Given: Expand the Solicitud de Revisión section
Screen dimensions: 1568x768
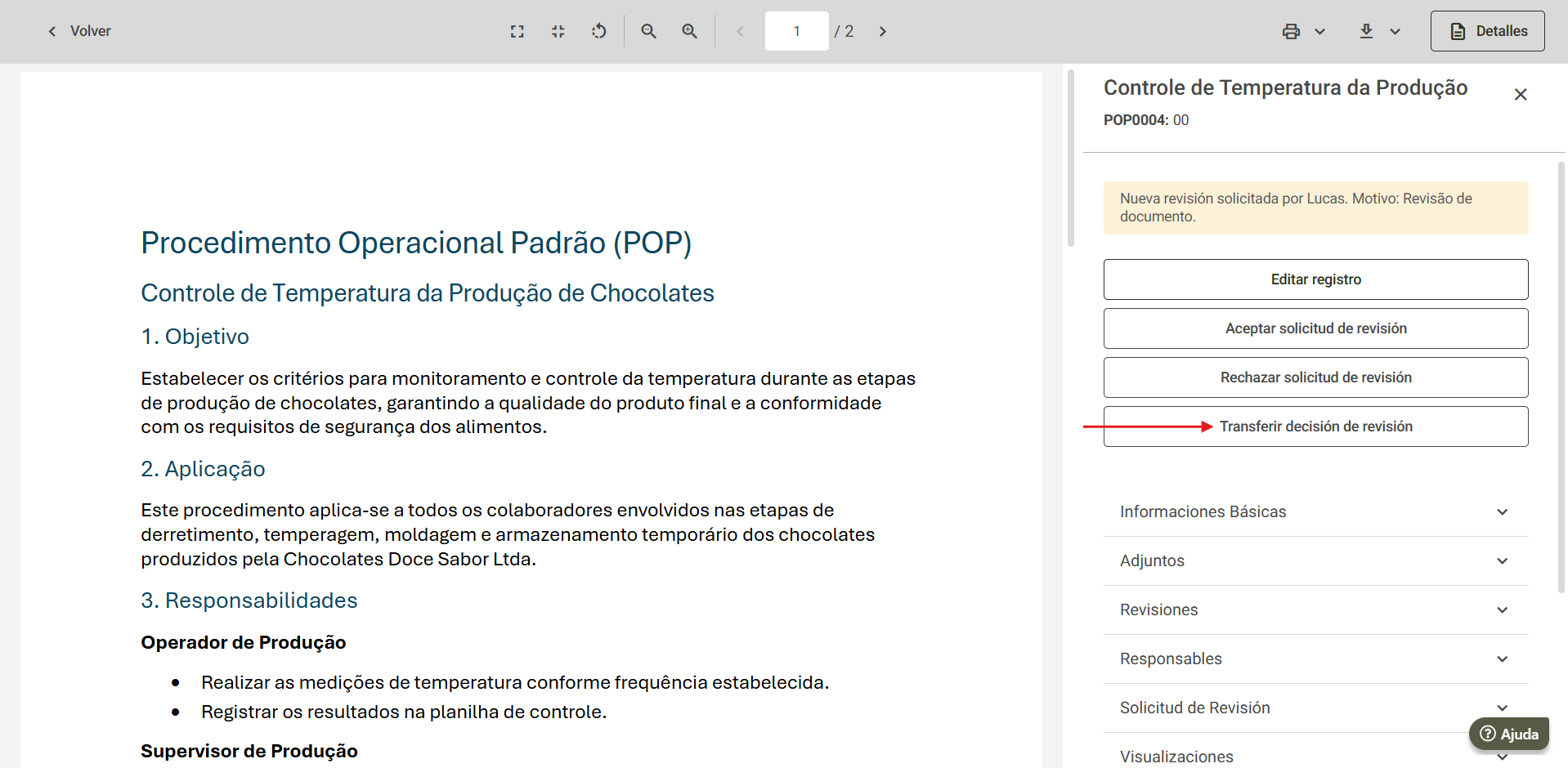Looking at the screenshot, I should click(1315, 708).
